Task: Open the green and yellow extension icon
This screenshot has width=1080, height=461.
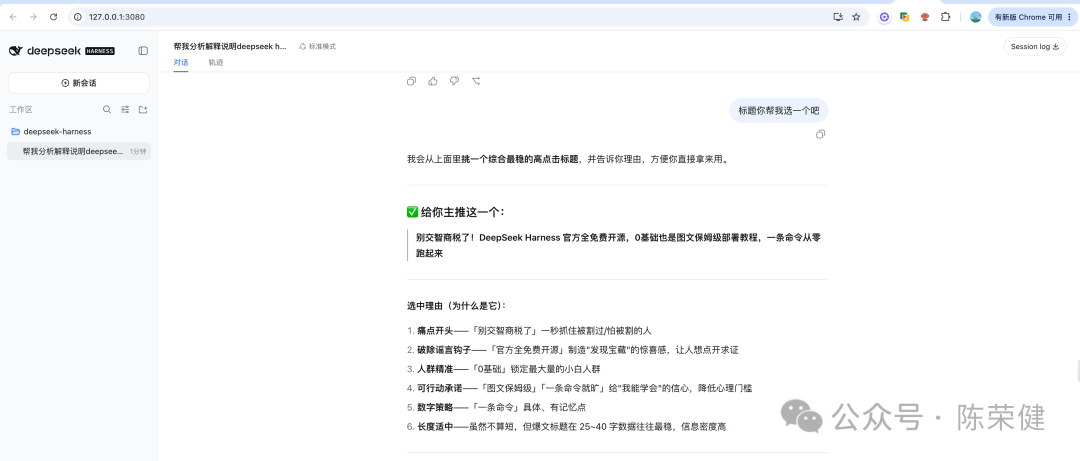Action: (x=904, y=17)
